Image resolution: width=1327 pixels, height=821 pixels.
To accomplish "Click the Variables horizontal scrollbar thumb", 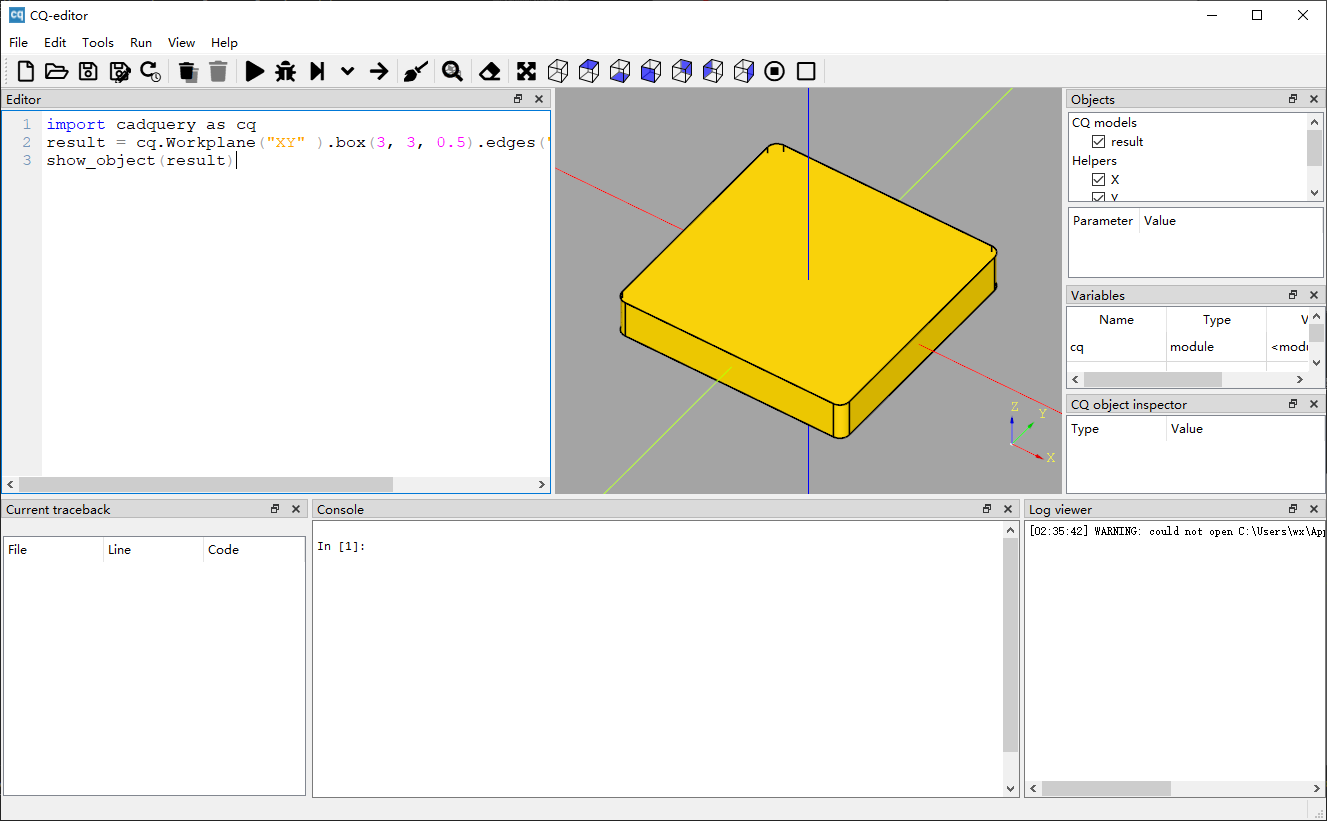I will [x=1152, y=380].
